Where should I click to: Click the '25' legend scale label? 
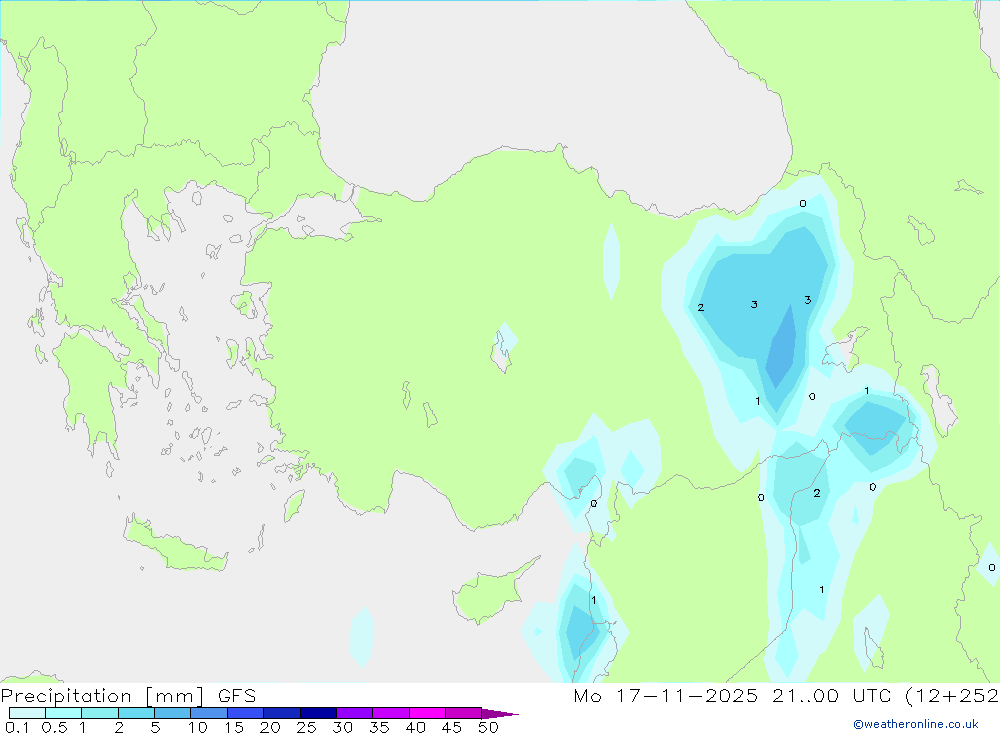tap(307, 727)
